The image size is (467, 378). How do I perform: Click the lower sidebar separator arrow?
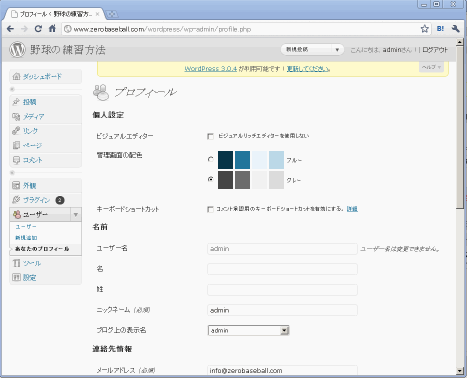pyautogui.click(x=12, y=173)
